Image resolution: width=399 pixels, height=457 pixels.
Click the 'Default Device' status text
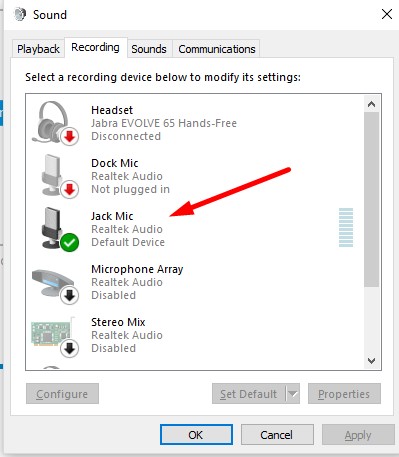click(x=128, y=242)
